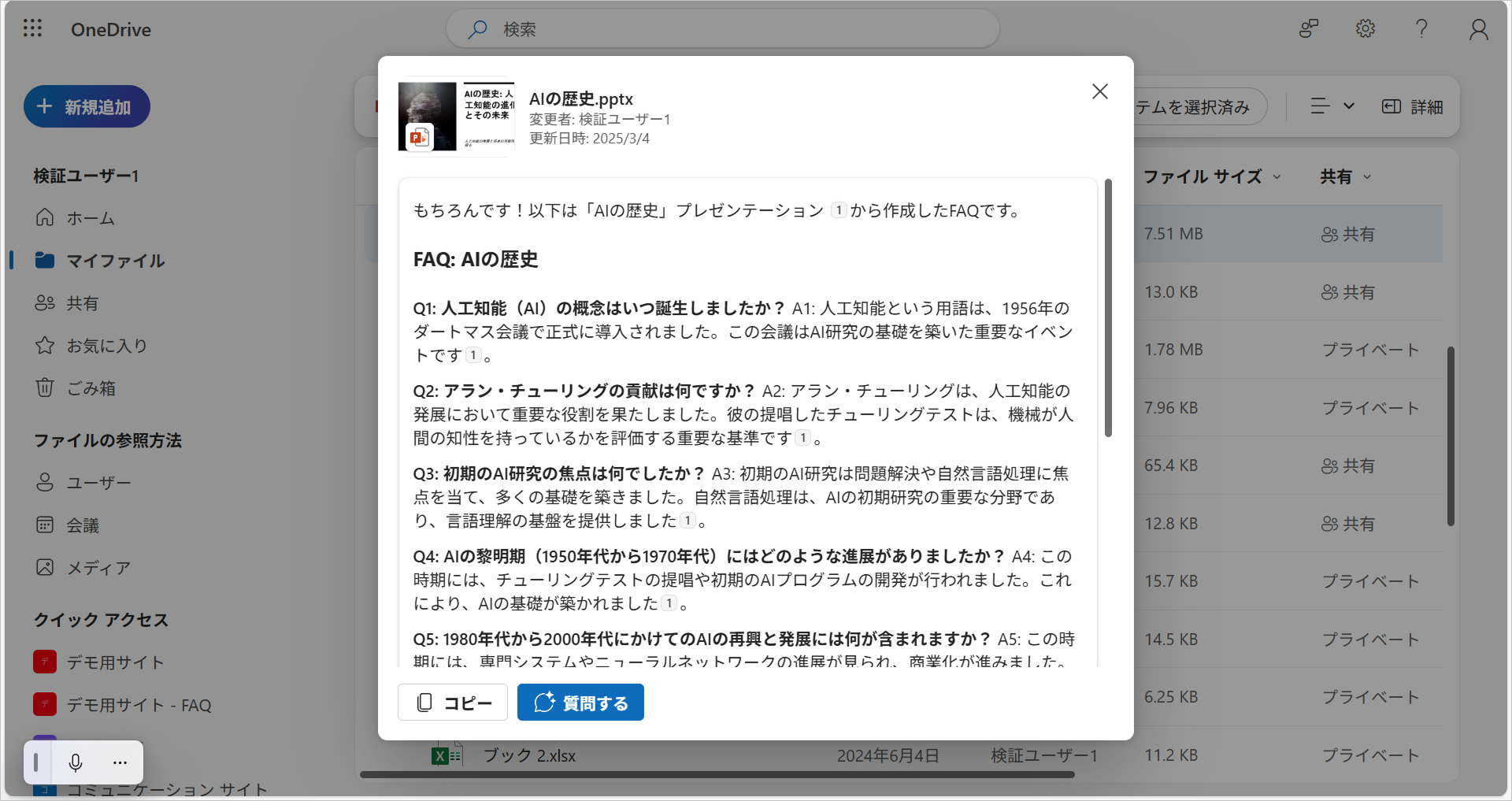This screenshot has height=801, width=1512.
Task: Click the 新規追加 button
Action: [x=87, y=106]
